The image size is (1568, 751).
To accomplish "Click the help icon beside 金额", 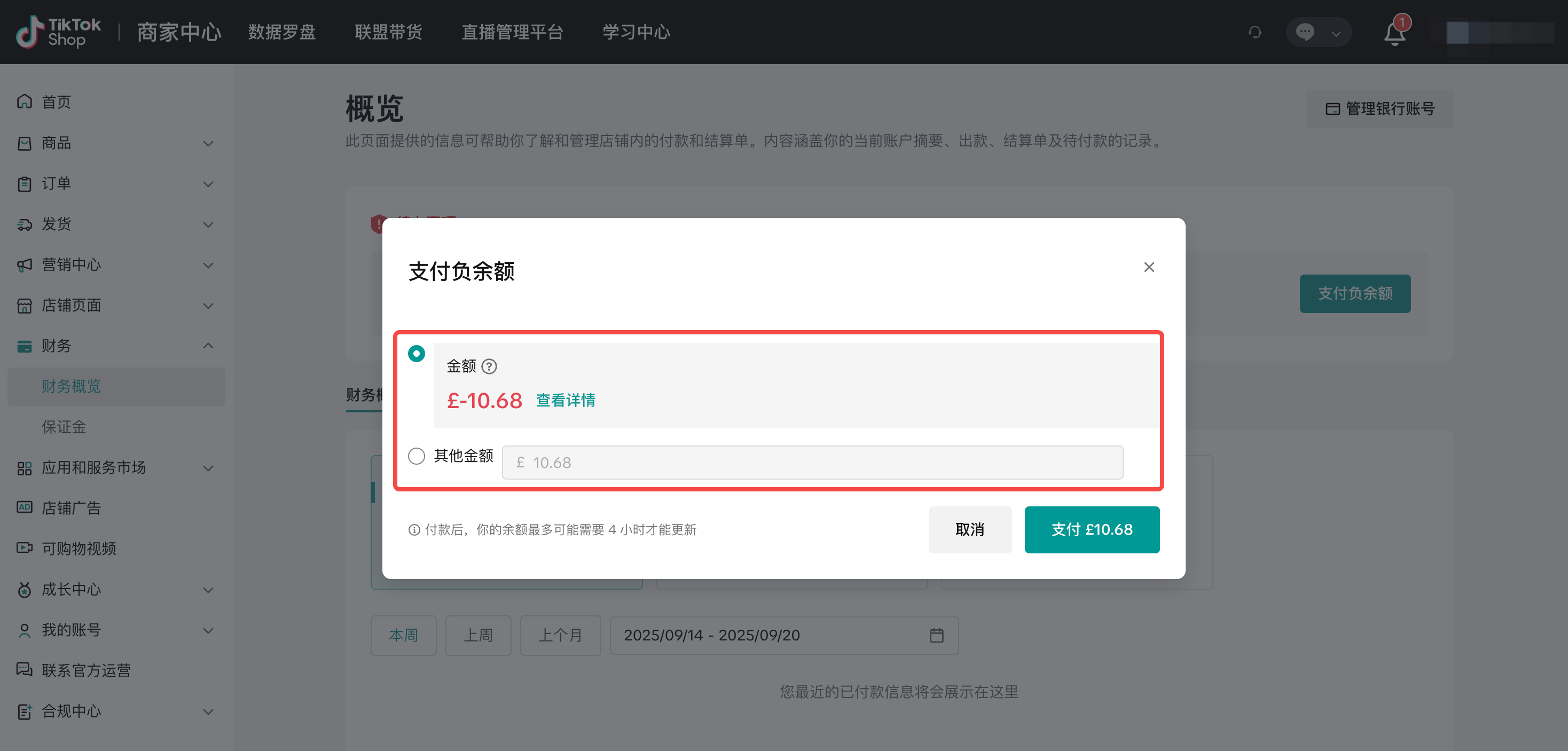I will (489, 366).
